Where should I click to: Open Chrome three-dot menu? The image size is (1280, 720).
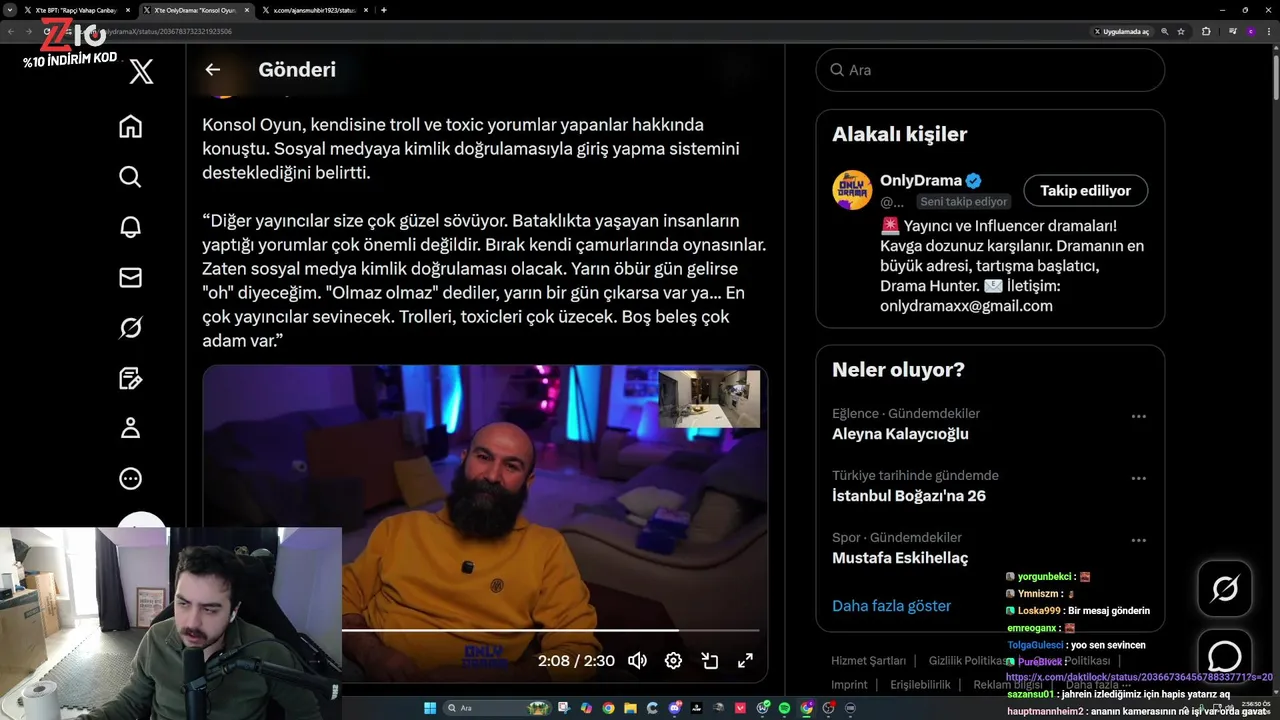coord(1269,32)
